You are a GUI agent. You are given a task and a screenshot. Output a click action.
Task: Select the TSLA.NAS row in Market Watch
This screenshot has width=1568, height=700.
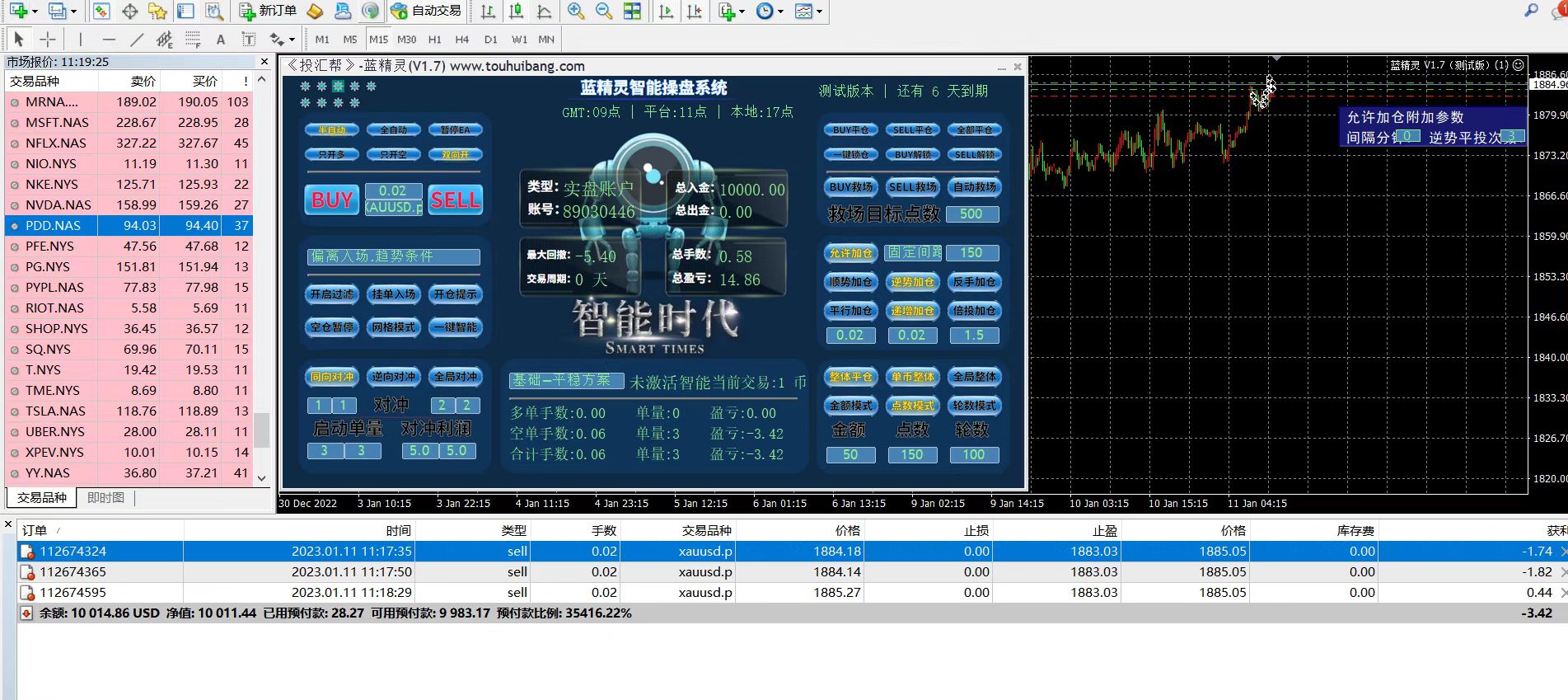point(129,411)
